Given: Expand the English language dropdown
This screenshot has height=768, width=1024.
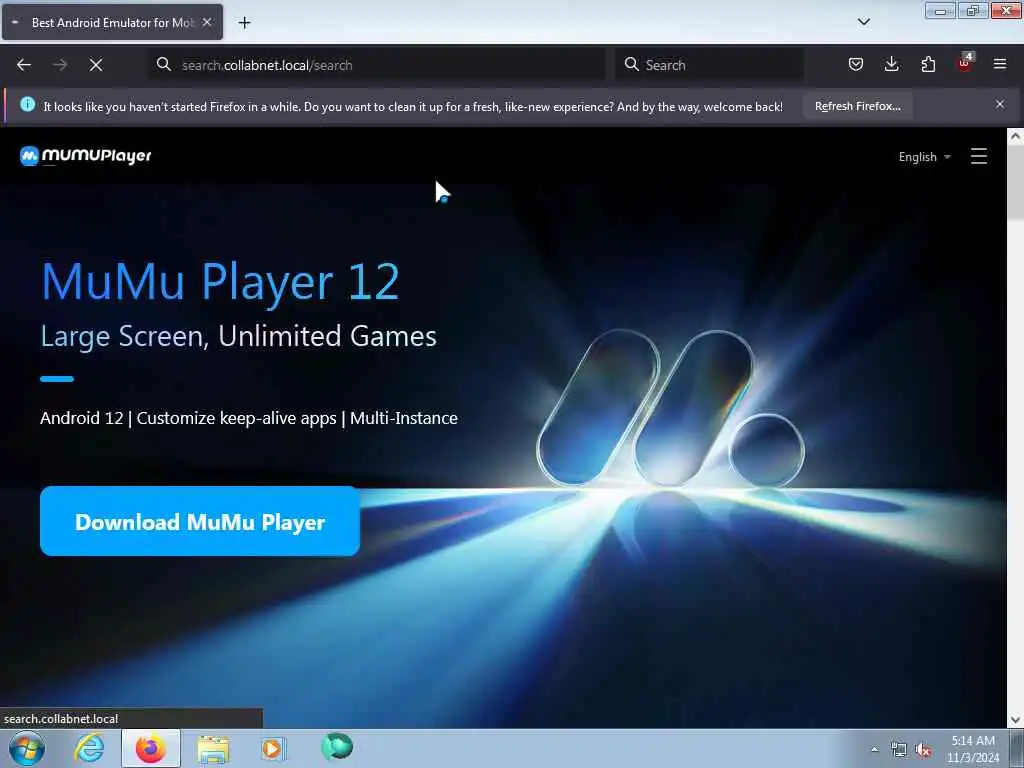Looking at the screenshot, I should pos(924,157).
